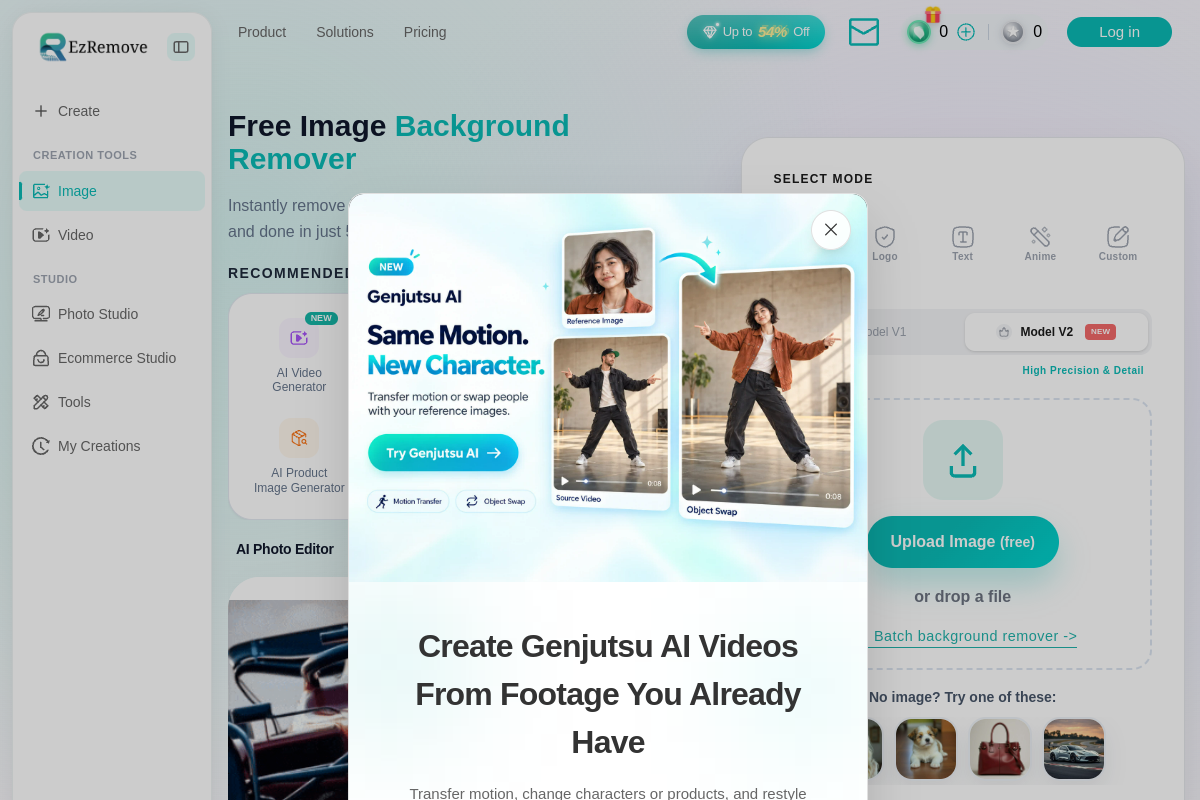
Task: Play the Object Swap video preview
Action: [x=697, y=490]
